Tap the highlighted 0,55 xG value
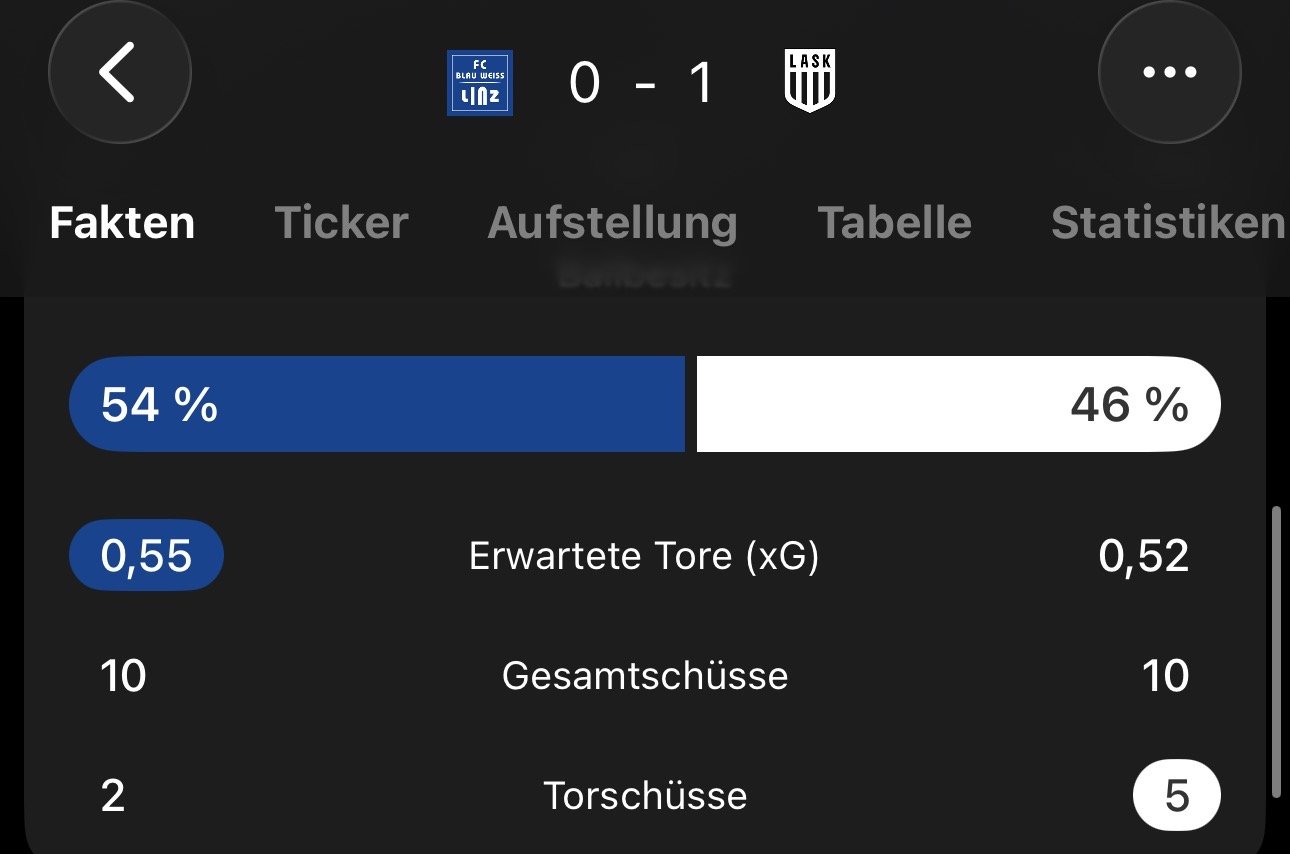This screenshot has width=1290, height=854. click(x=146, y=556)
